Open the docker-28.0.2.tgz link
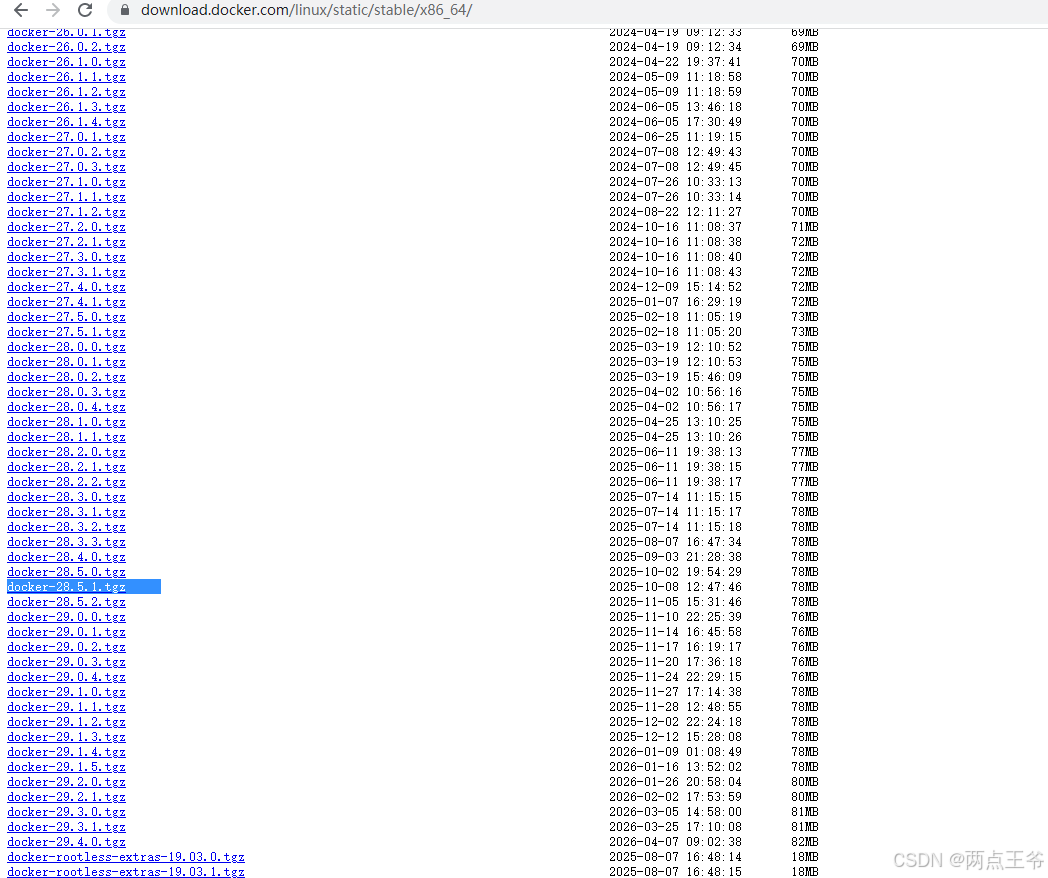 click(66, 377)
